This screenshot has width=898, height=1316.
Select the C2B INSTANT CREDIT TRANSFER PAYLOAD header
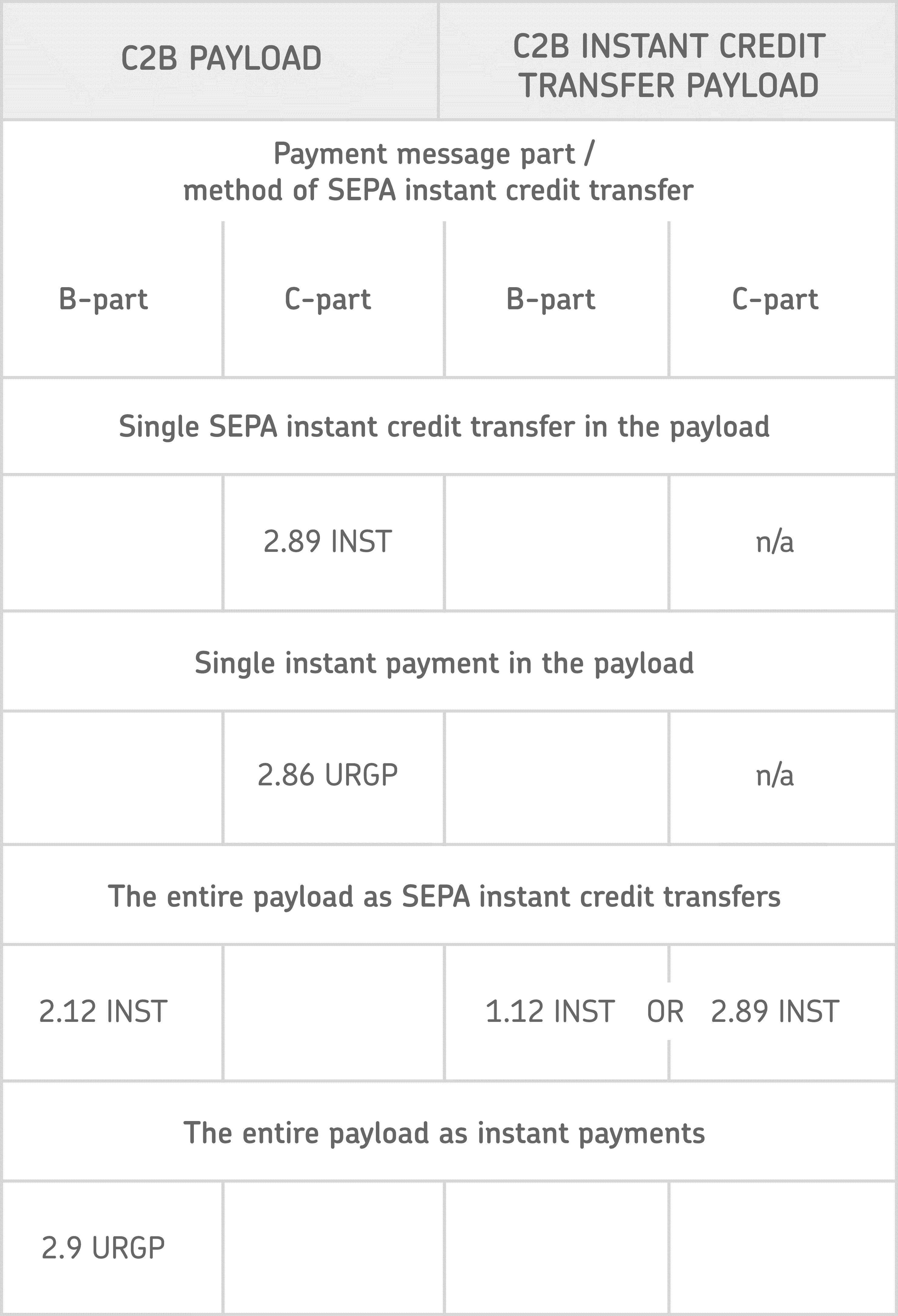pos(669,66)
